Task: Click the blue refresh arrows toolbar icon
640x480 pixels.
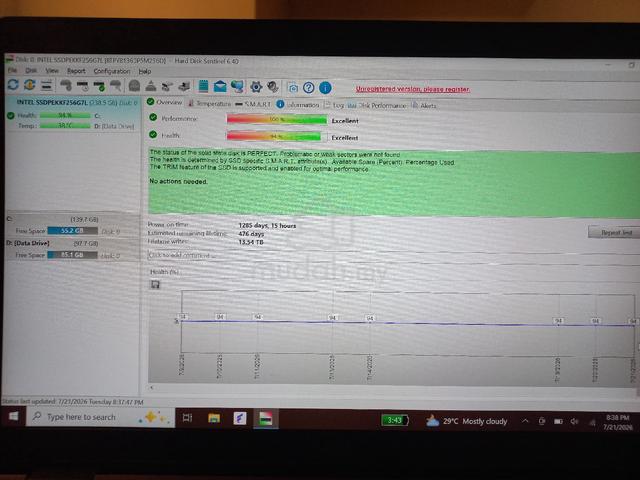Action: (13, 85)
